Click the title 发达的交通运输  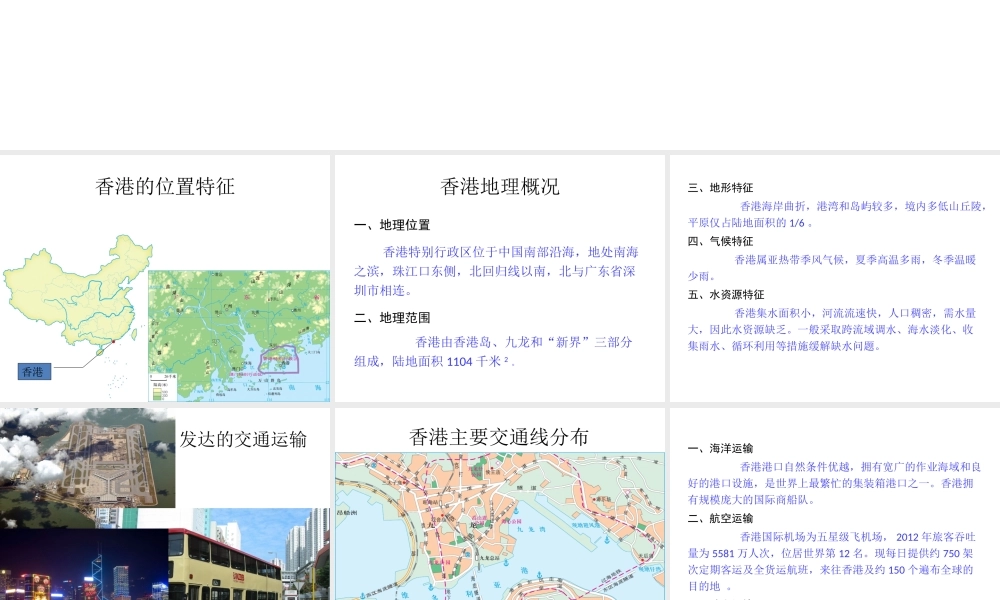(243, 439)
